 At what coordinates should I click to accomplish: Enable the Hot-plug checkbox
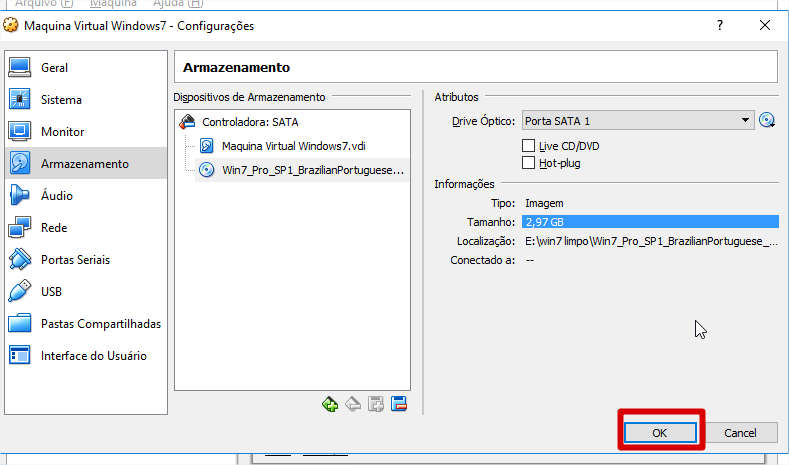(528, 163)
